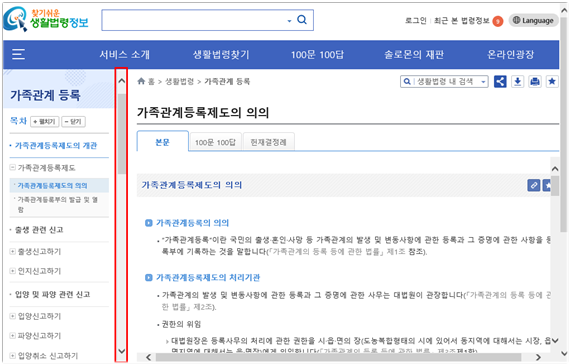Click 가족관계등록의 의의 subsection bullet icon

click(148, 223)
